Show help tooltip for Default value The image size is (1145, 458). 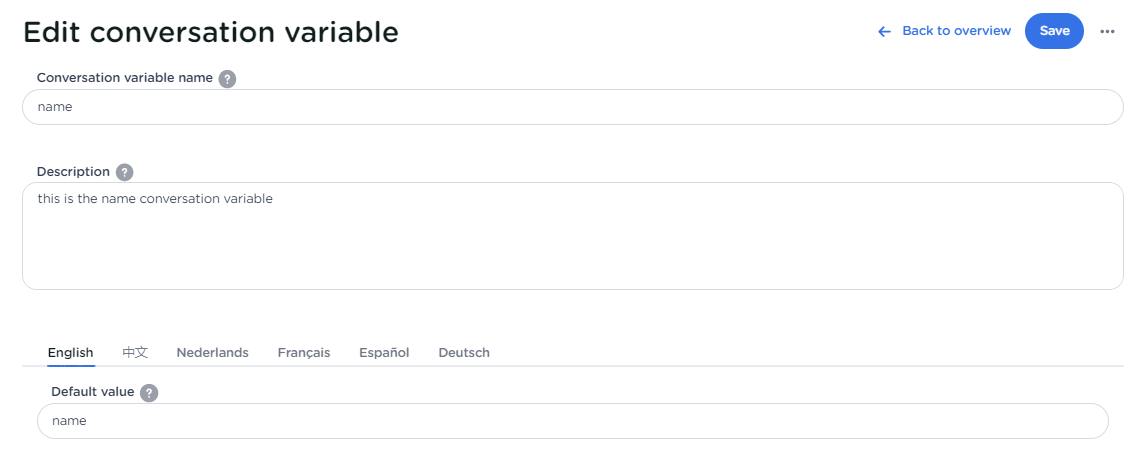[149, 393]
